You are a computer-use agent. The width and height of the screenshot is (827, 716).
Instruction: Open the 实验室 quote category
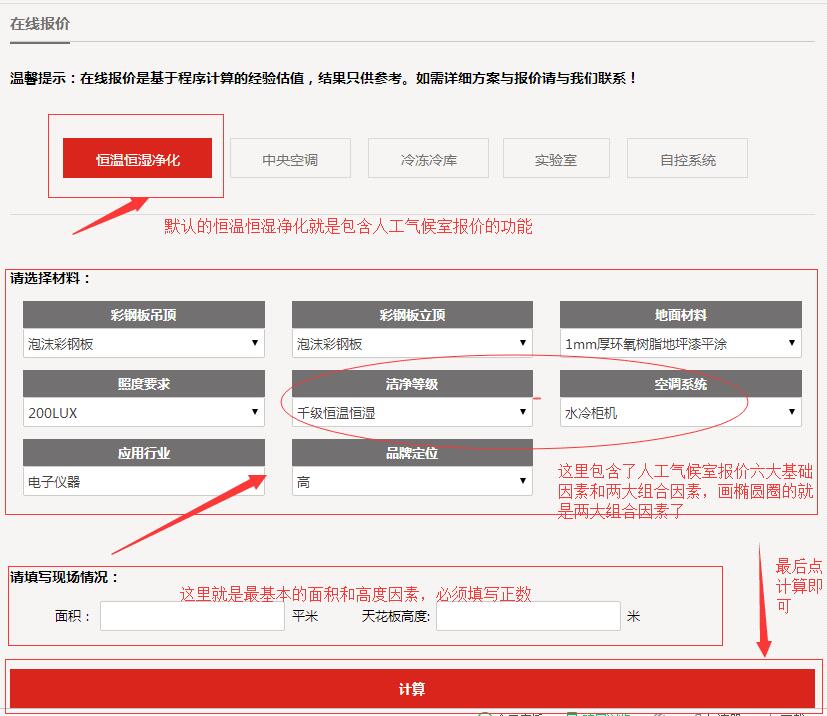pyautogui.click(x=556, y=158)
